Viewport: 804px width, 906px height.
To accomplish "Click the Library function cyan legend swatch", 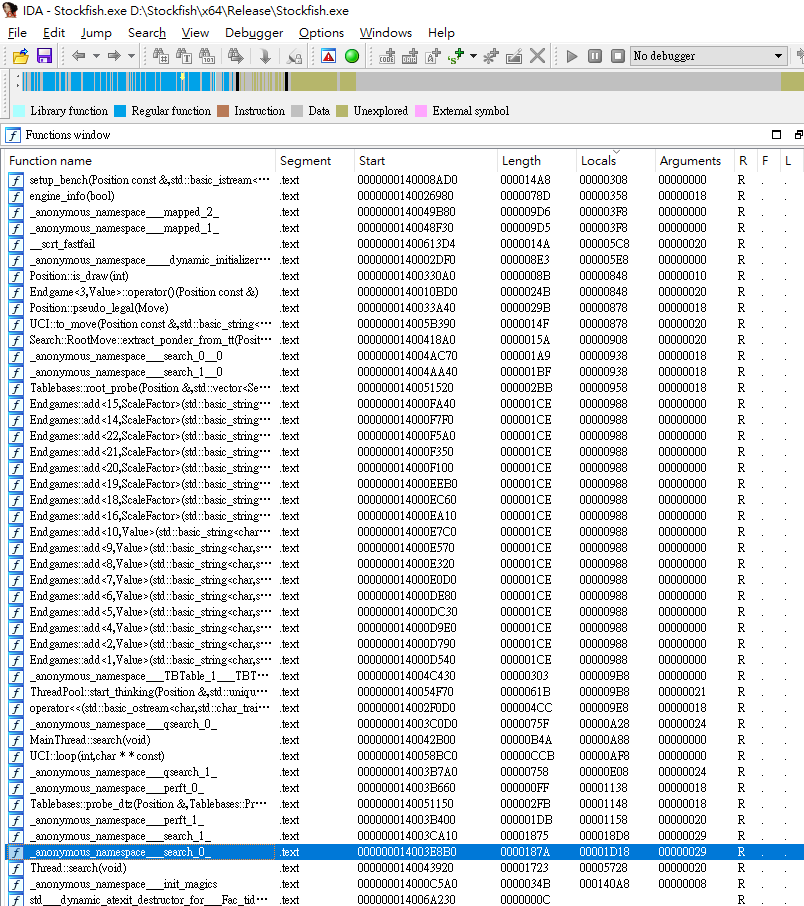I will pyautogui.click(x=19, y=112).
